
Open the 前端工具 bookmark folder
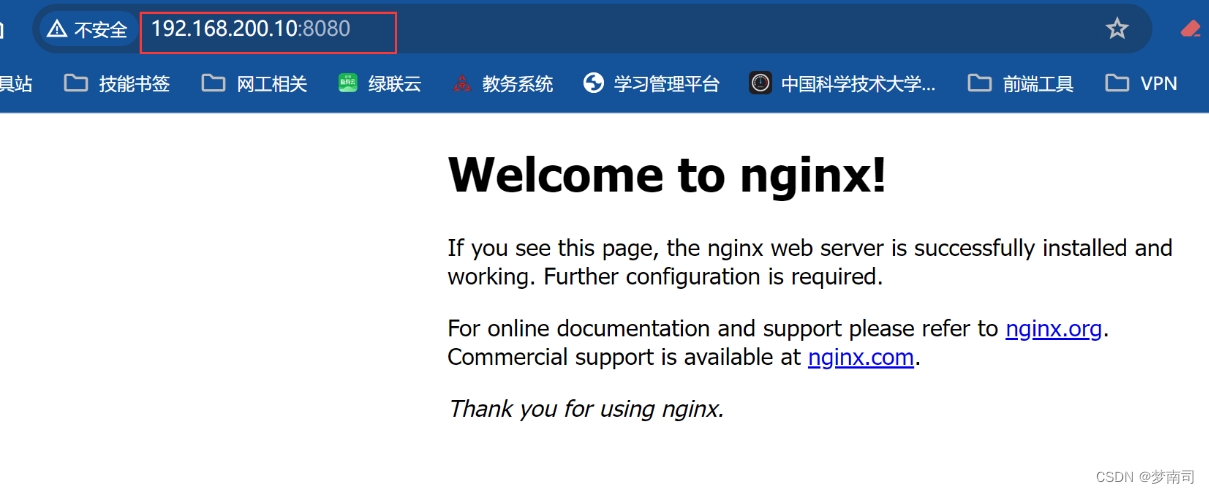1021,83
